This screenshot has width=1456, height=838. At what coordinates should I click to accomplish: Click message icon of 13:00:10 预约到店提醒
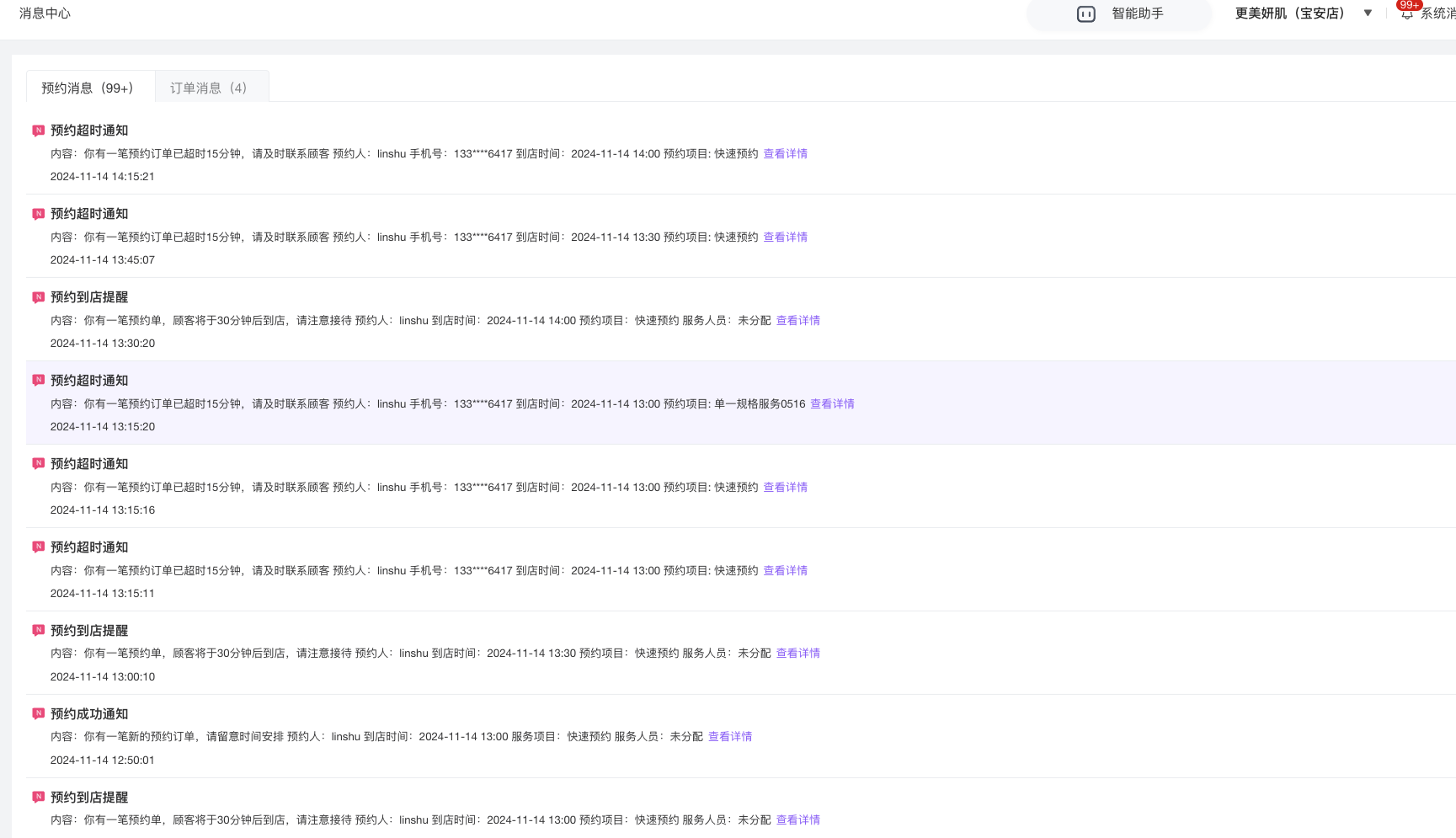pos(38,631)
